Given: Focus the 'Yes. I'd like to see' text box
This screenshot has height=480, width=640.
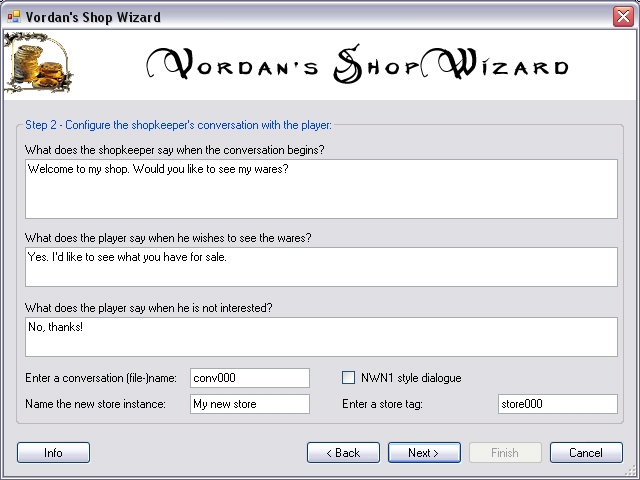Looking at the screenshot, I should [321, 267].
